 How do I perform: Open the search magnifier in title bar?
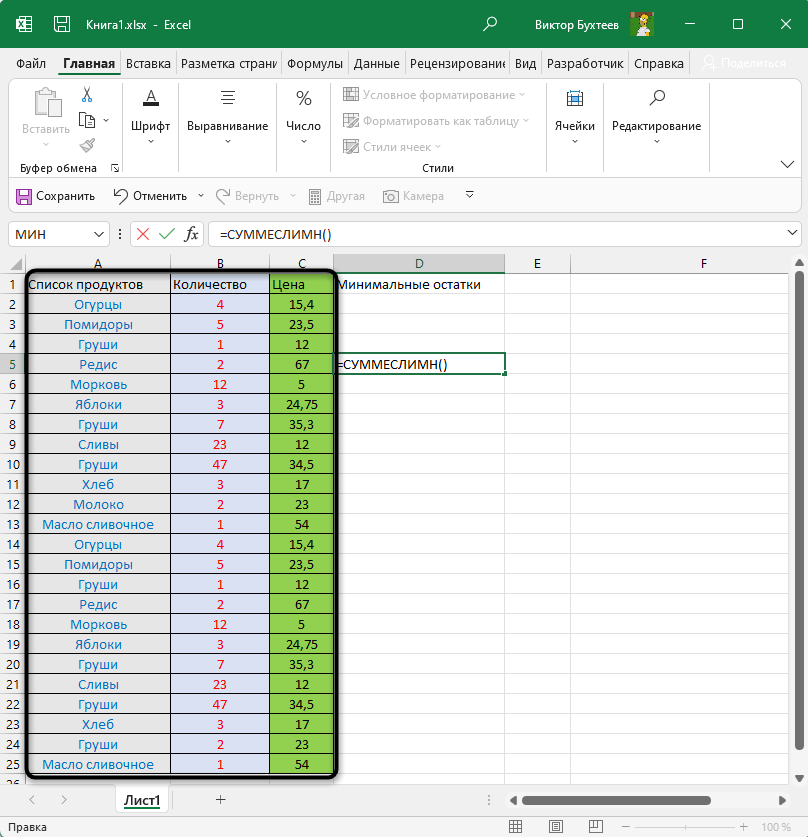(x=490, y=24)
